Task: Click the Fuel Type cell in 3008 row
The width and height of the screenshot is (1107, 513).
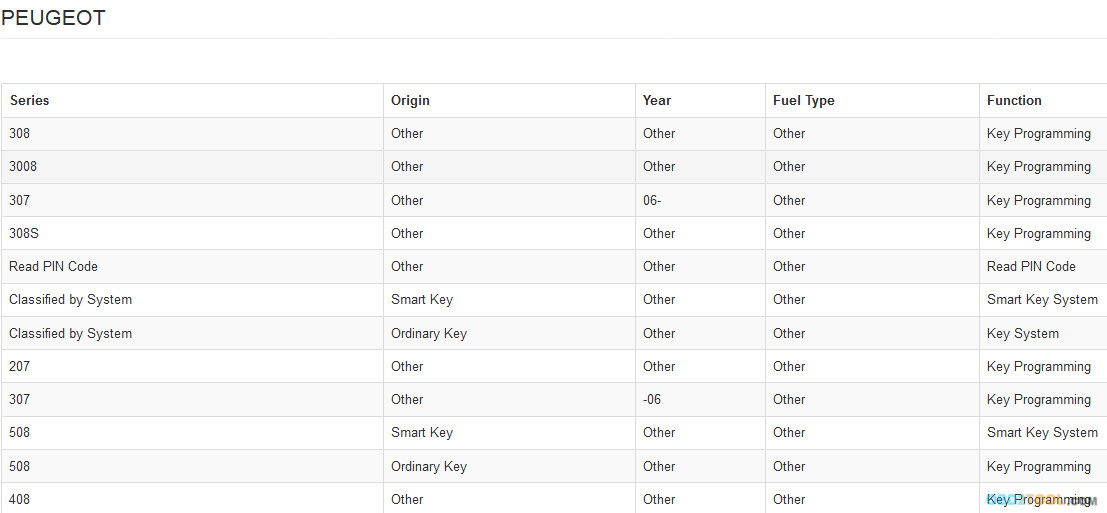Action: click(x=872, y=167)
